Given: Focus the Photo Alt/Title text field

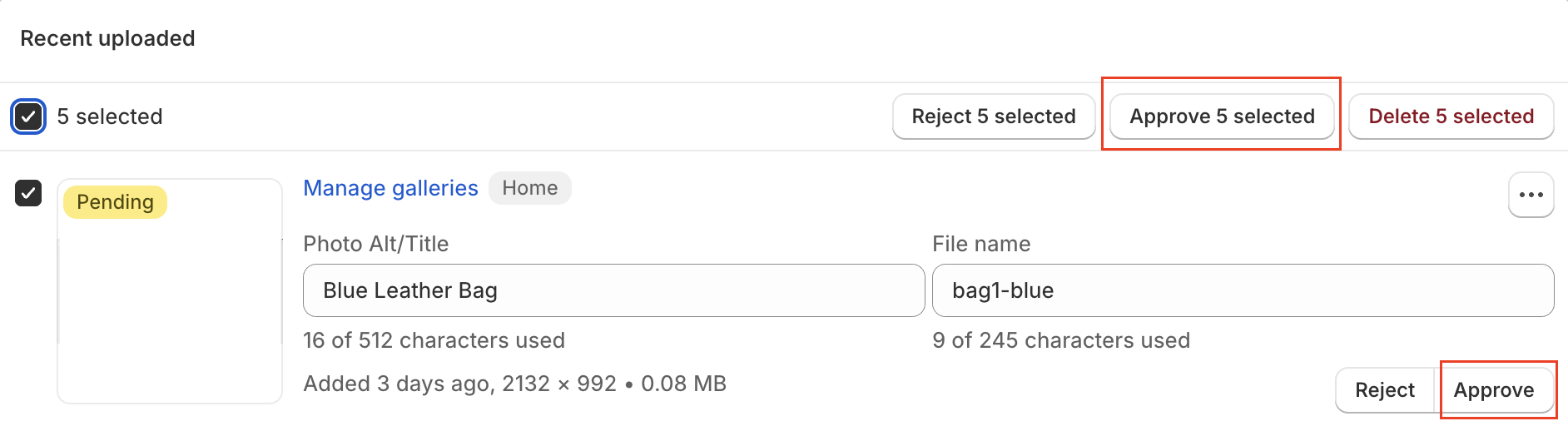Looking at the screenshot, I should (613, 290).
